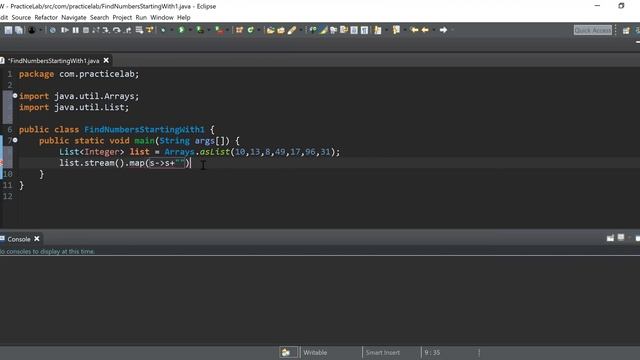Open the Run button dropdown arrow
Viewport: 640px width, 360px height.
point(190,30)
